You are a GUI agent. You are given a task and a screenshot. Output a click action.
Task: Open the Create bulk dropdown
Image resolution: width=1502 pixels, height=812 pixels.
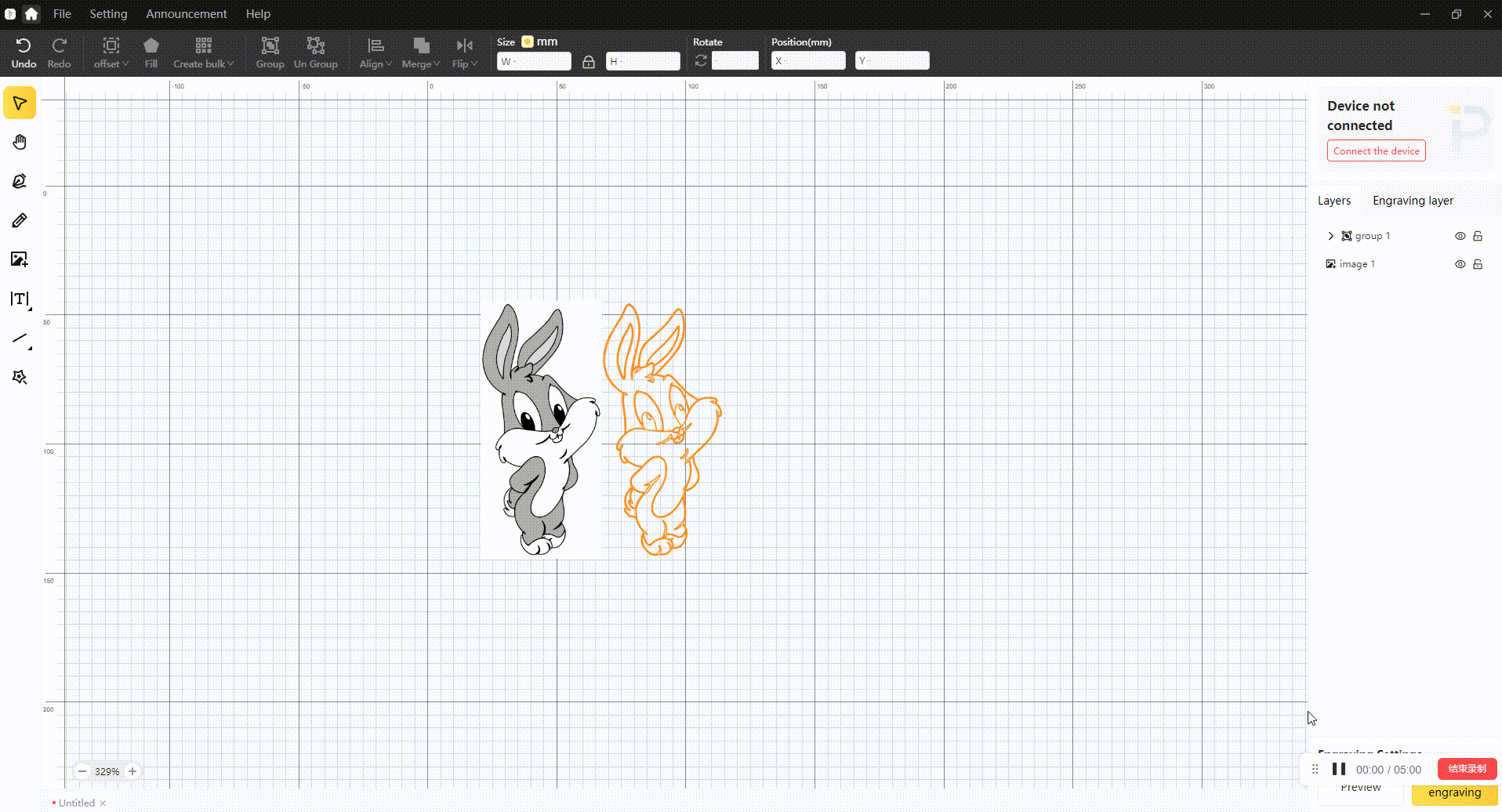click(204, 53)
